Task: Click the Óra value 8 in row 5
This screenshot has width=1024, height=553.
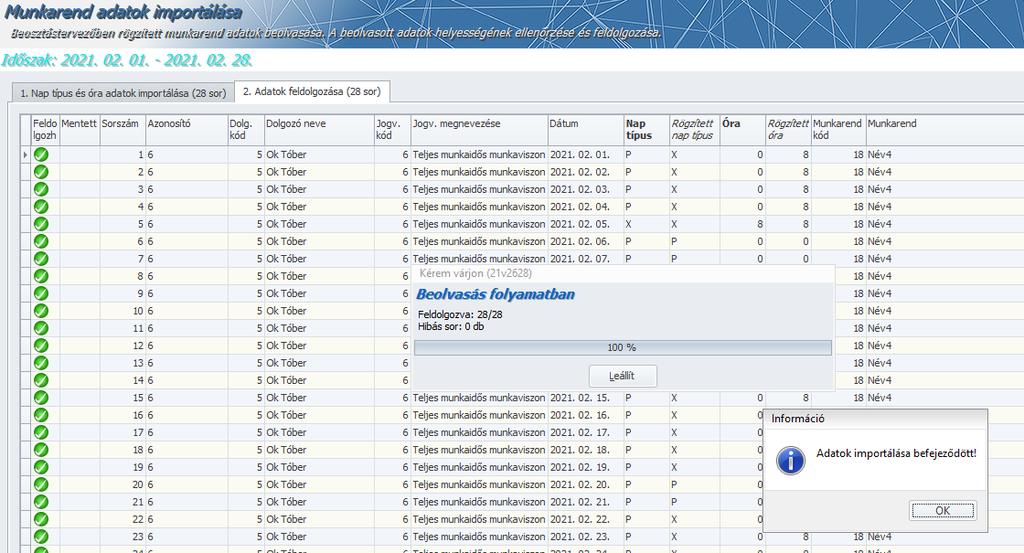Action: click(760, 224)
